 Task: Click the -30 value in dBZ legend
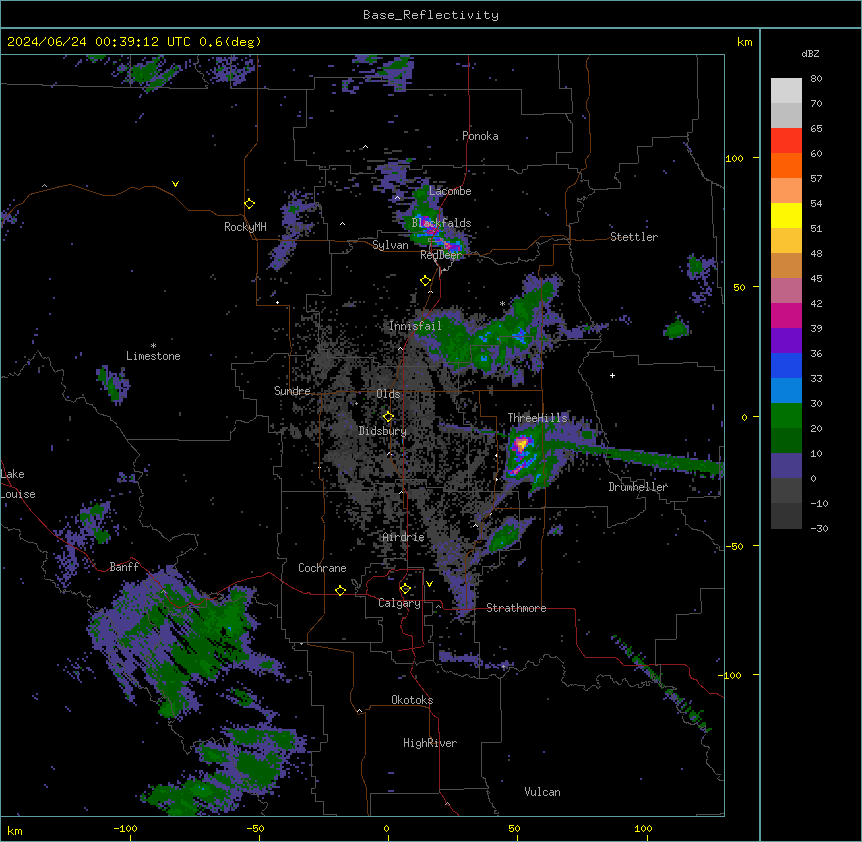819,528
